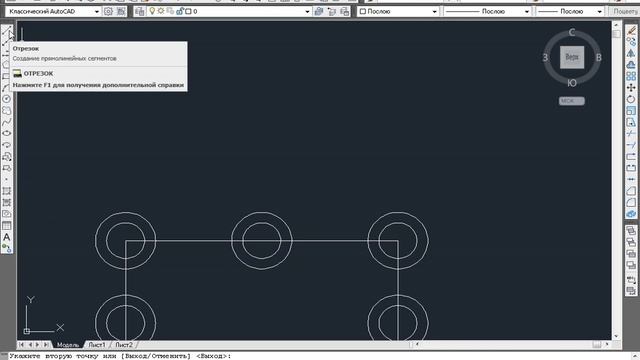Open Layer Properties Manager

140,11
